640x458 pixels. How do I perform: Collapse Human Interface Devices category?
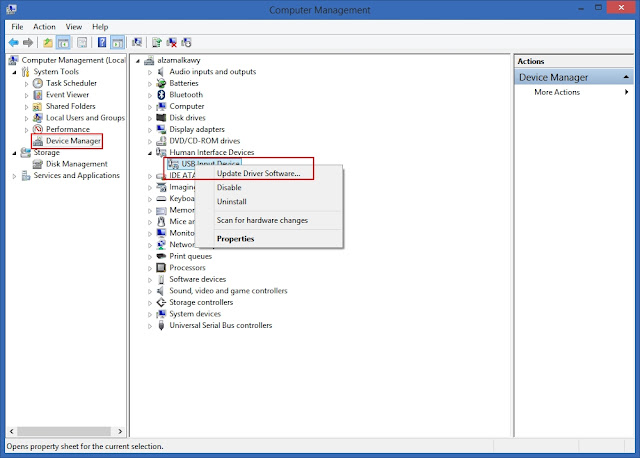[x=150, y=153]
